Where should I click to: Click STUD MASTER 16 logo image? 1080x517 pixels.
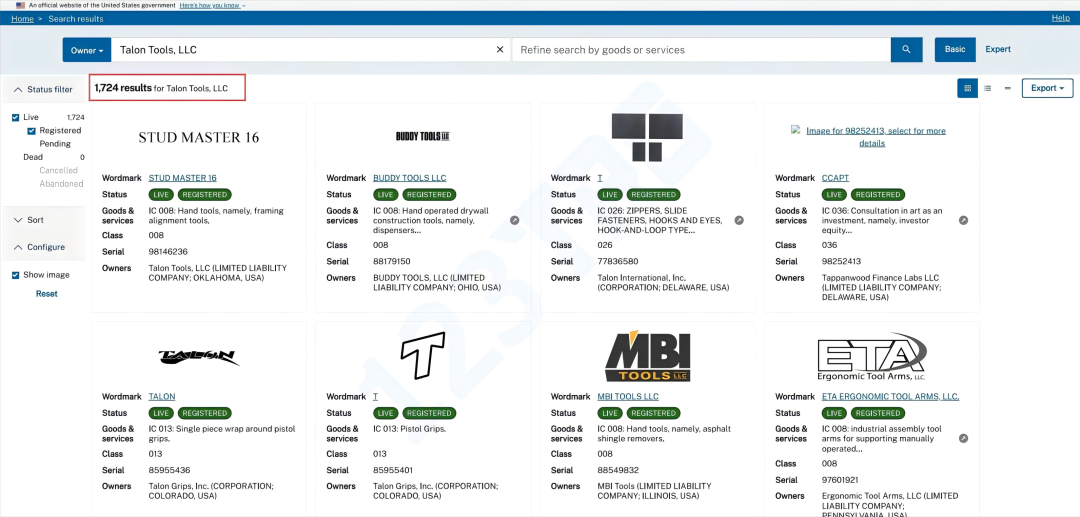(198, 137)
